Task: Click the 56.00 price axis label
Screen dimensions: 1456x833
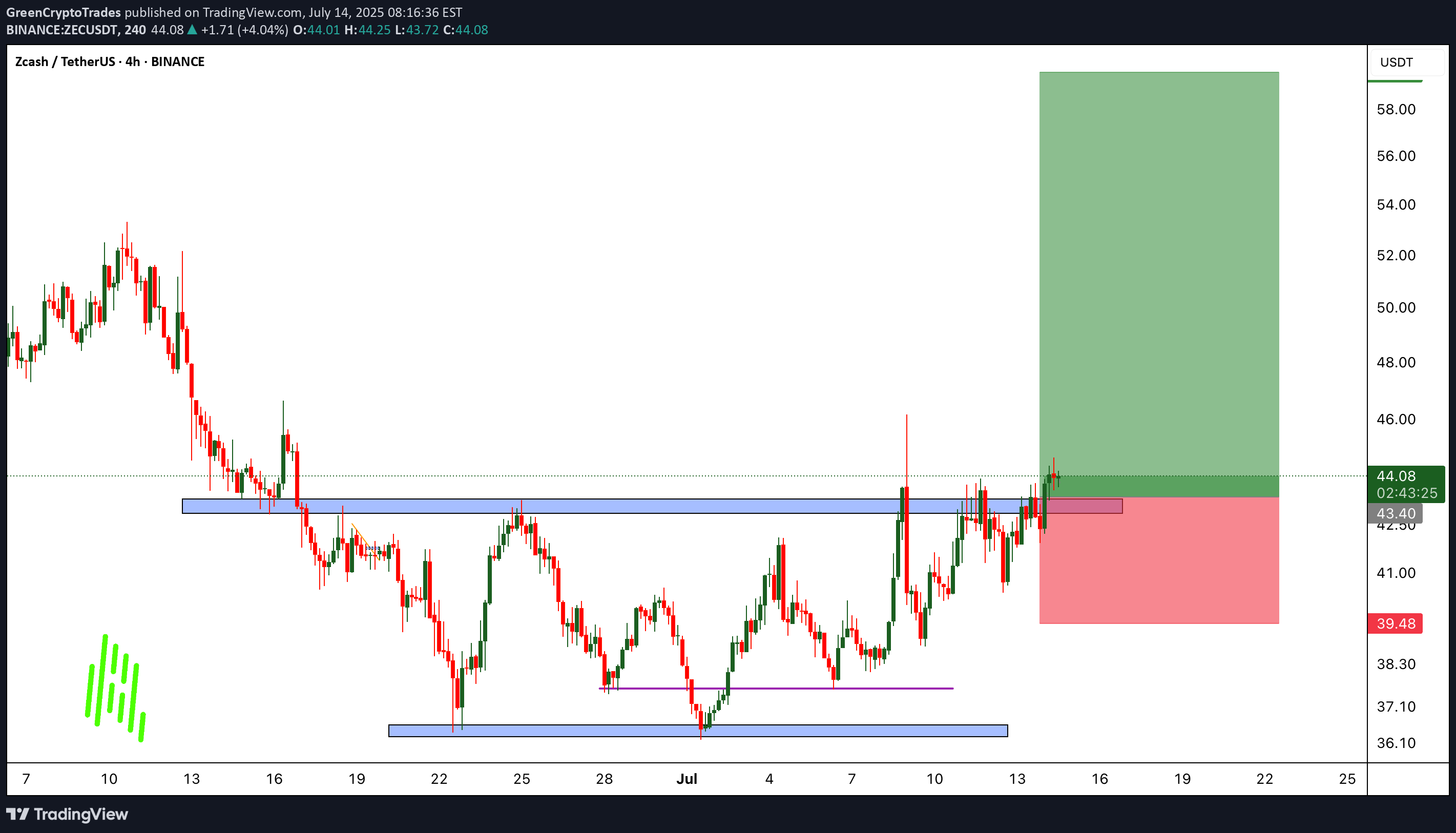Action: pos(1396,156)
